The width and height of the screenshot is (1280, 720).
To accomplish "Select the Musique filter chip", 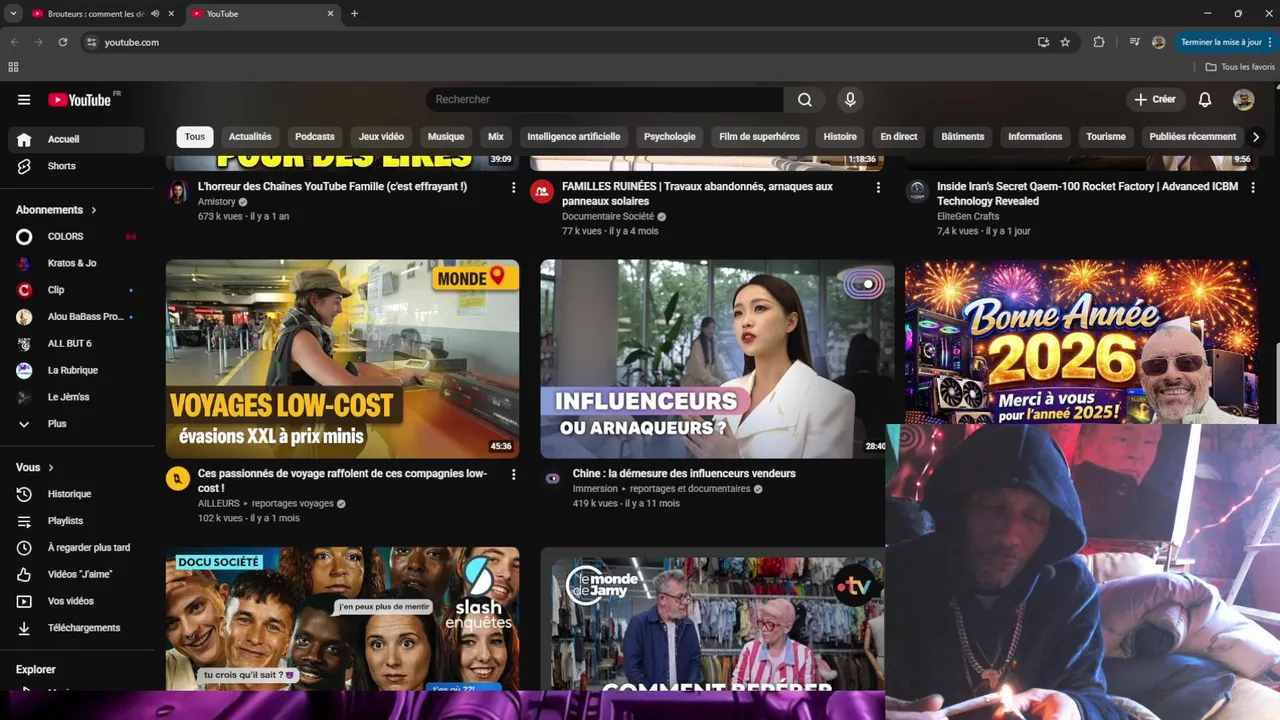I will 446,137.
